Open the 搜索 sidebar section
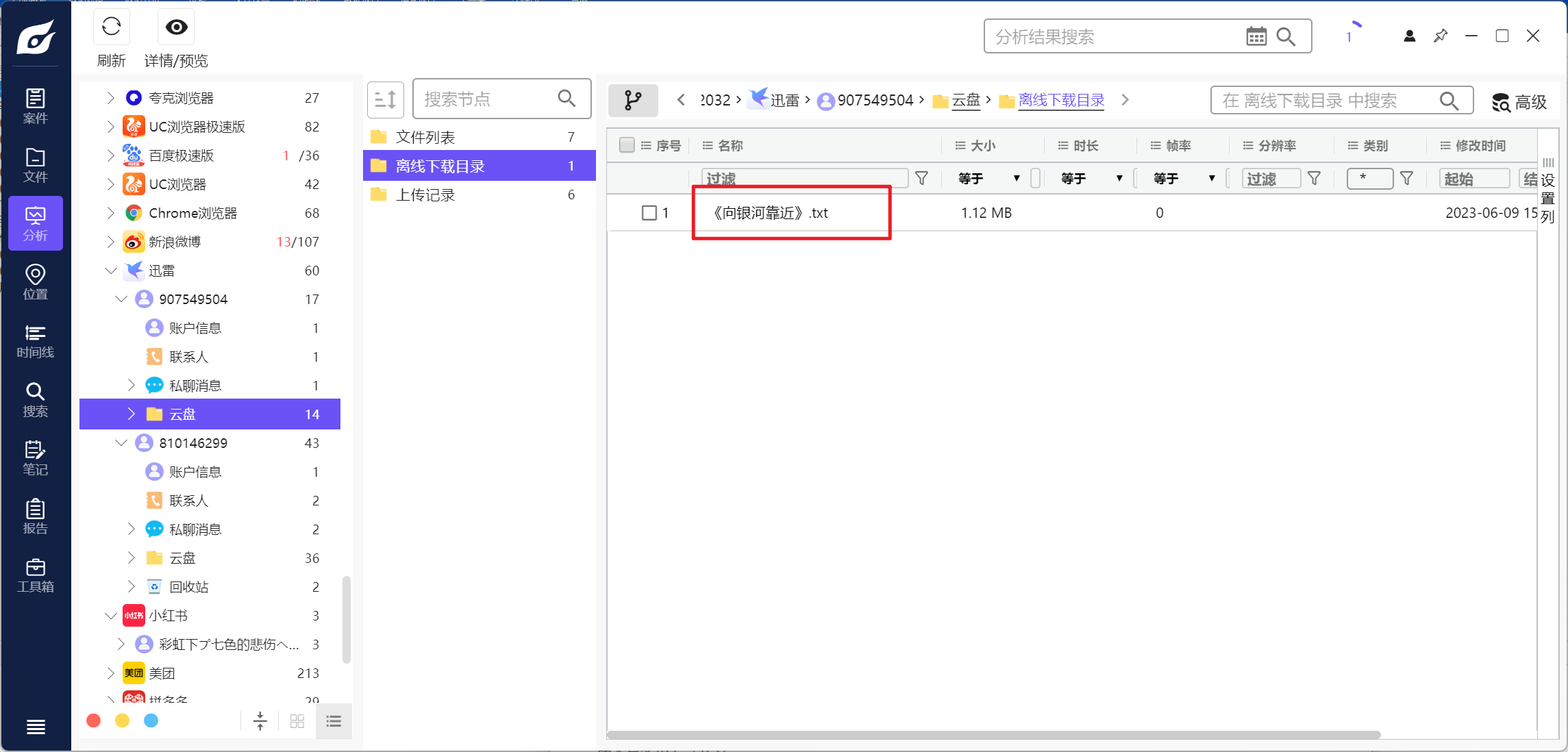 click(x=35, y=400)
